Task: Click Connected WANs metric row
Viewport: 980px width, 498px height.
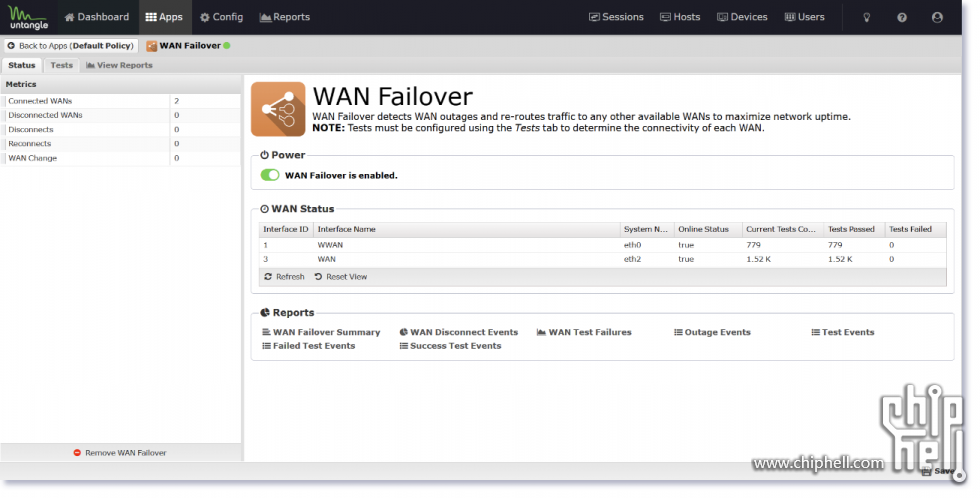Action: (x=120, y=101)
